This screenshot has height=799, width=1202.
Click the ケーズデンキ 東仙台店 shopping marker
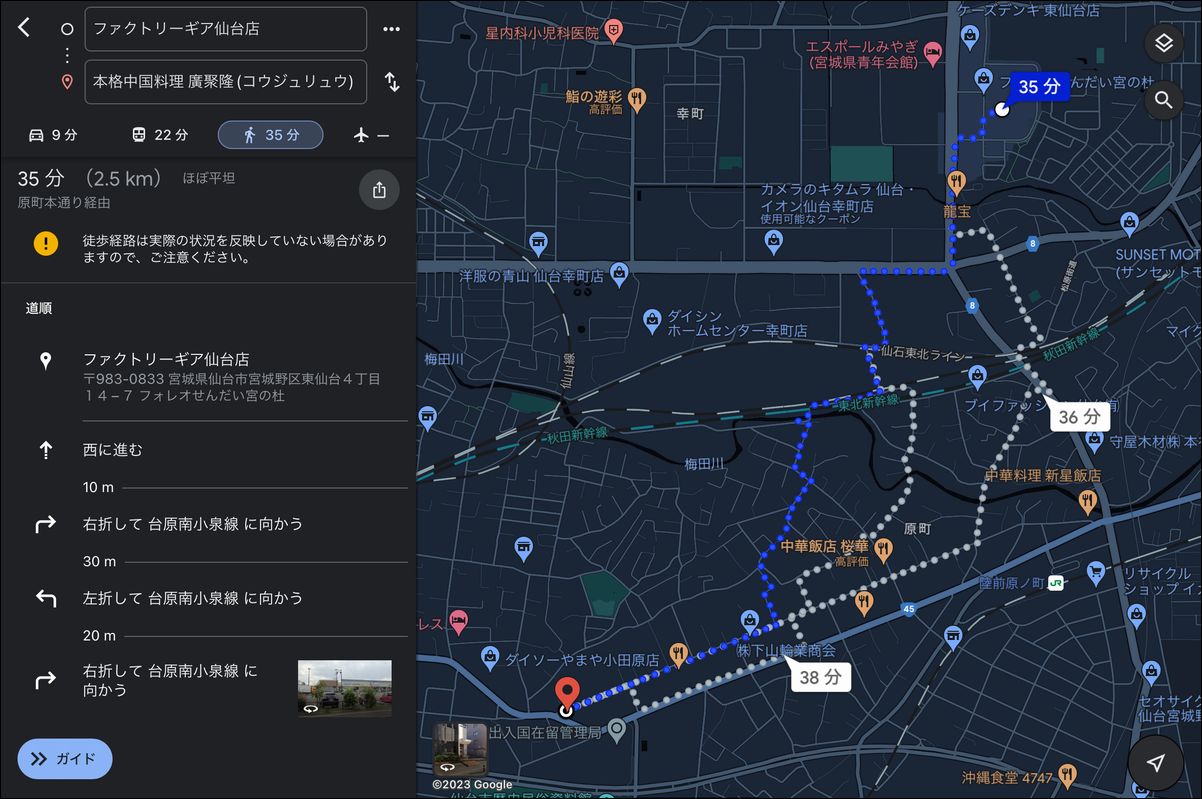click(x=969, y=37)
